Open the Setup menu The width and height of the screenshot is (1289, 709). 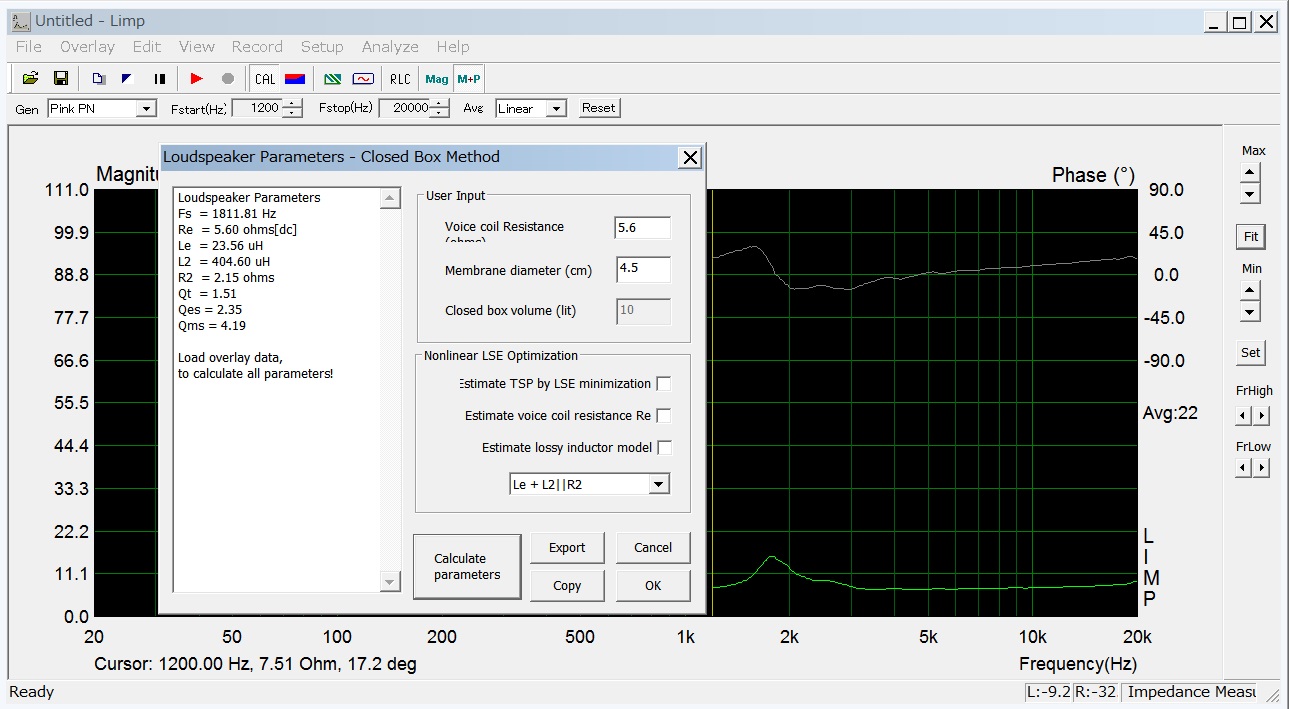[x=322, y=46]
